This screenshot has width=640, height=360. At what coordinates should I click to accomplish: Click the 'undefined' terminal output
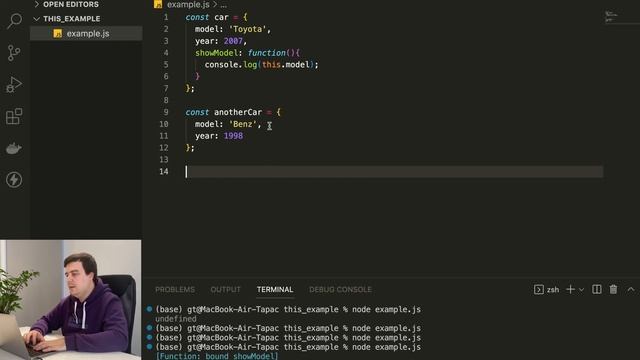click(x=176, y=319)
